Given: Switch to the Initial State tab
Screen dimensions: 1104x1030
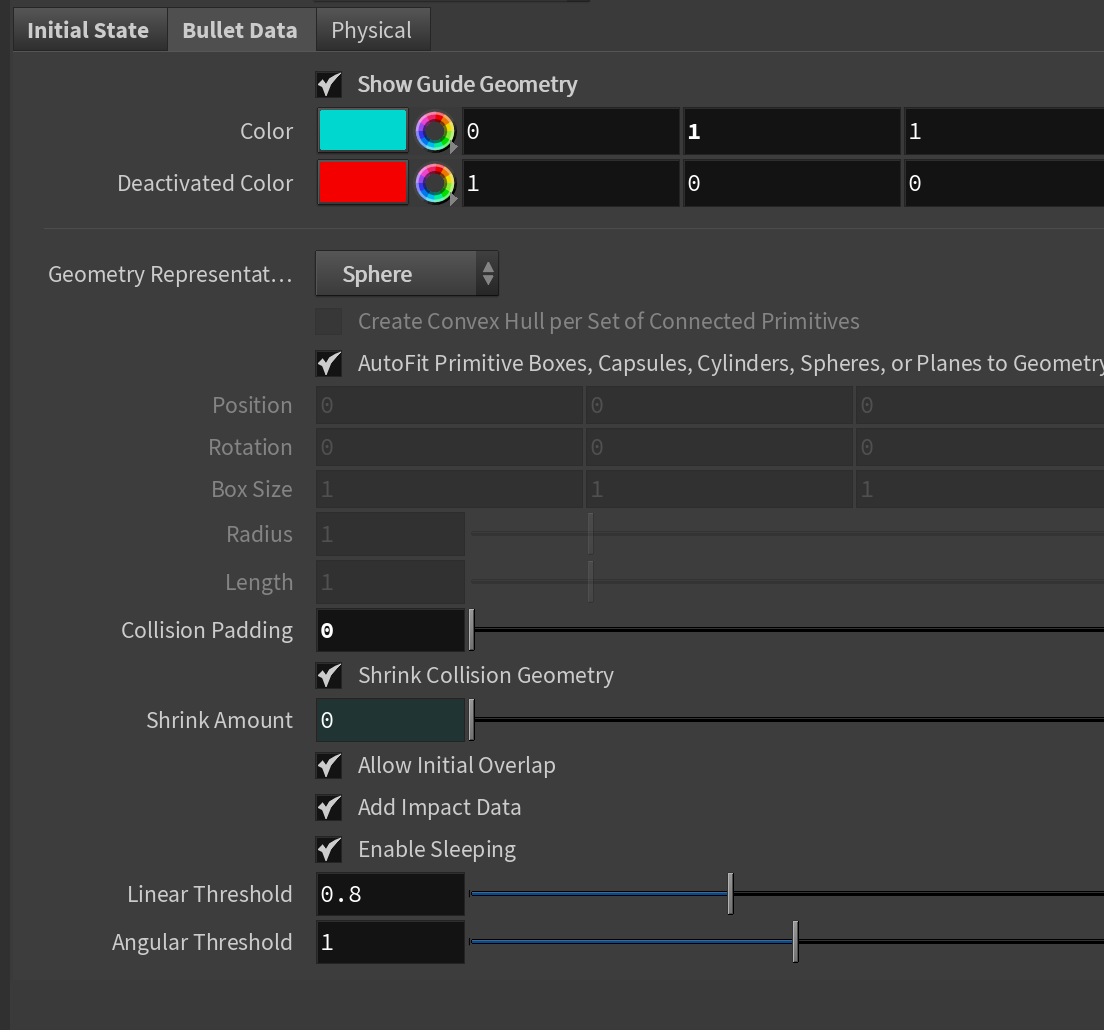Looking at the screenshot, I should point(90,30).
